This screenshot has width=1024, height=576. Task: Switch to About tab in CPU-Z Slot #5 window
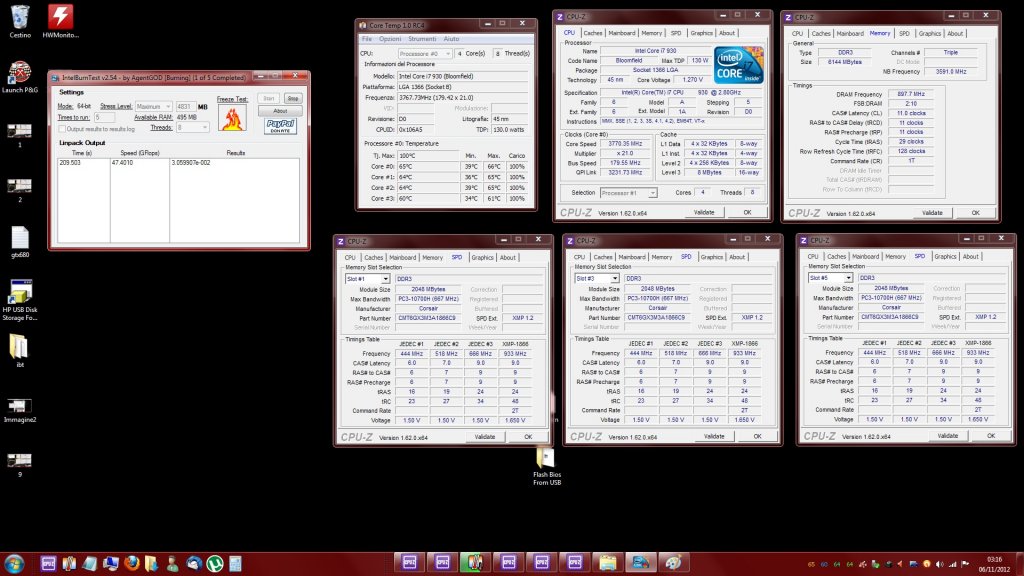970,256
